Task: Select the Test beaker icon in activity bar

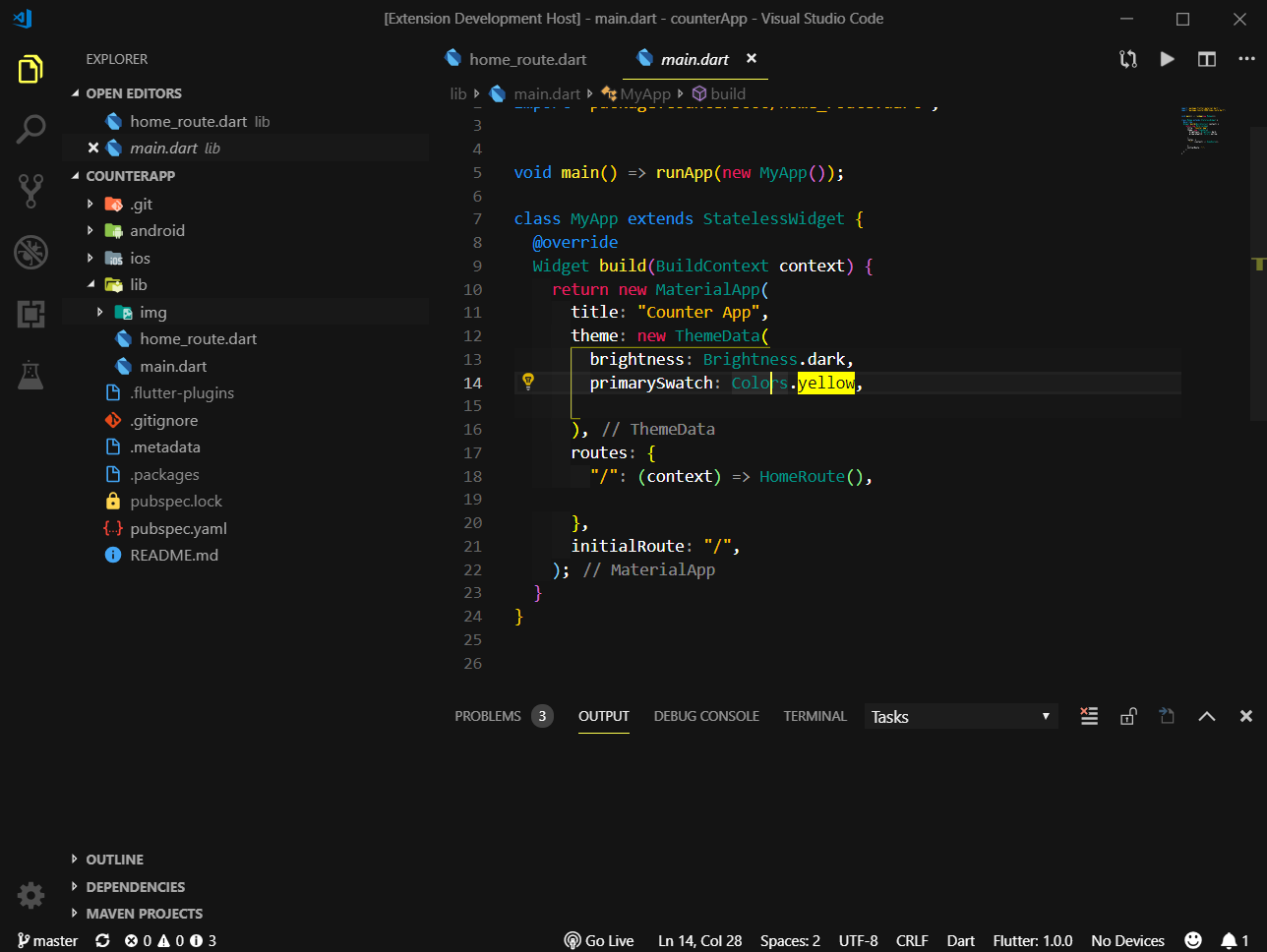Action: tap(30, 375)
